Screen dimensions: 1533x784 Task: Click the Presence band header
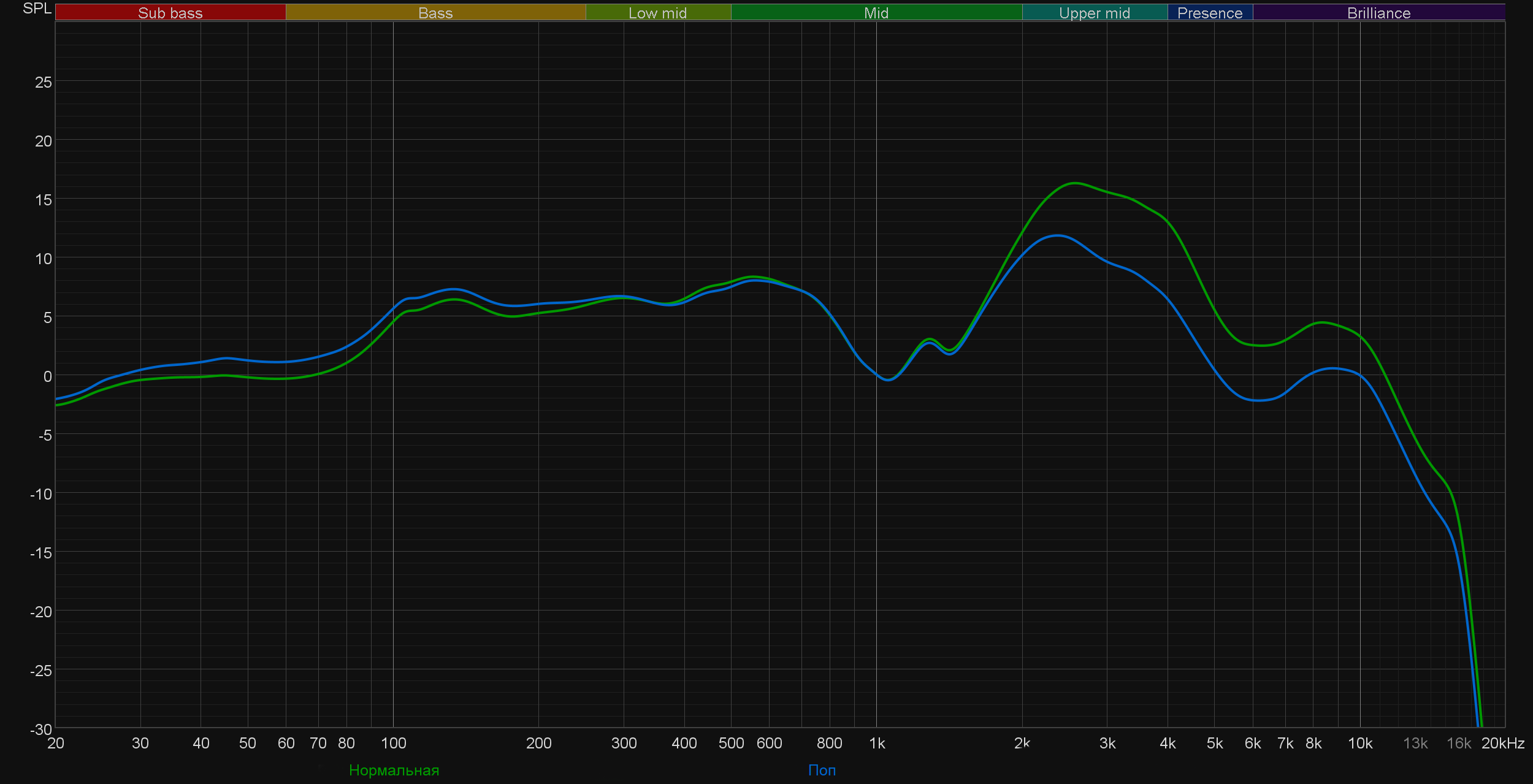coord(1209,13)
